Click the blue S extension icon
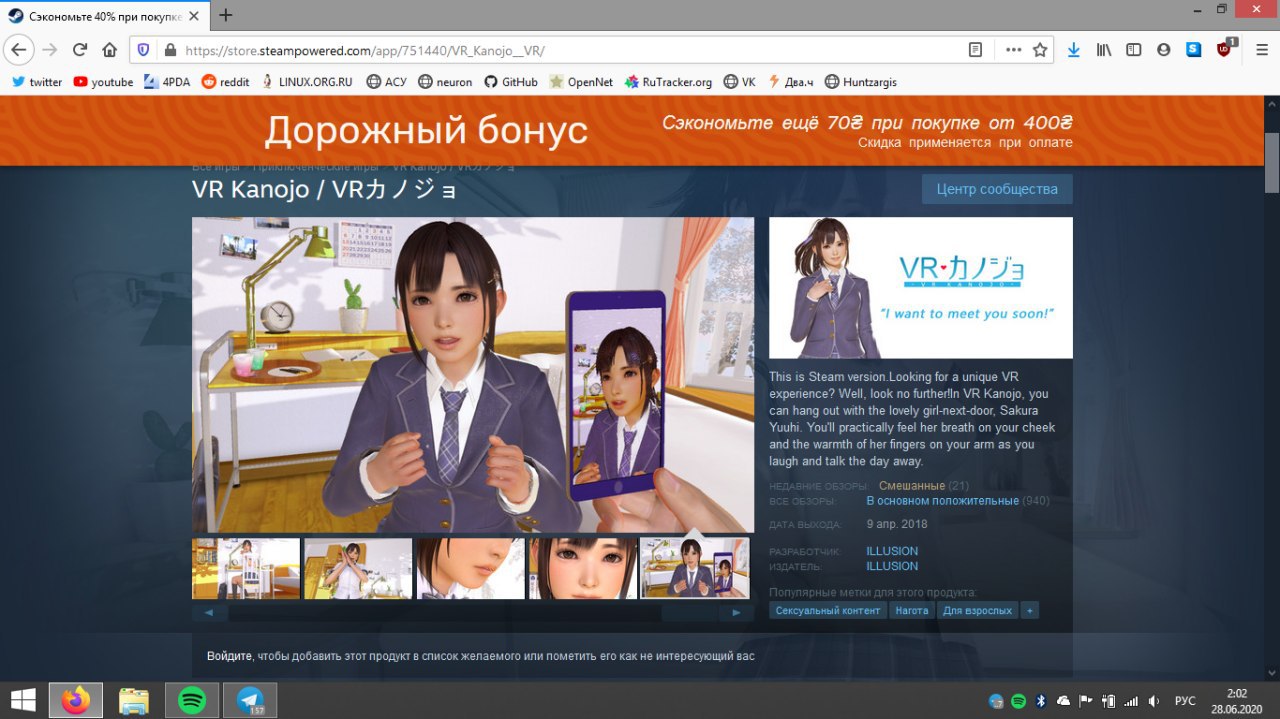This screenshot has width=1280, height=719. coord(1194,50)
